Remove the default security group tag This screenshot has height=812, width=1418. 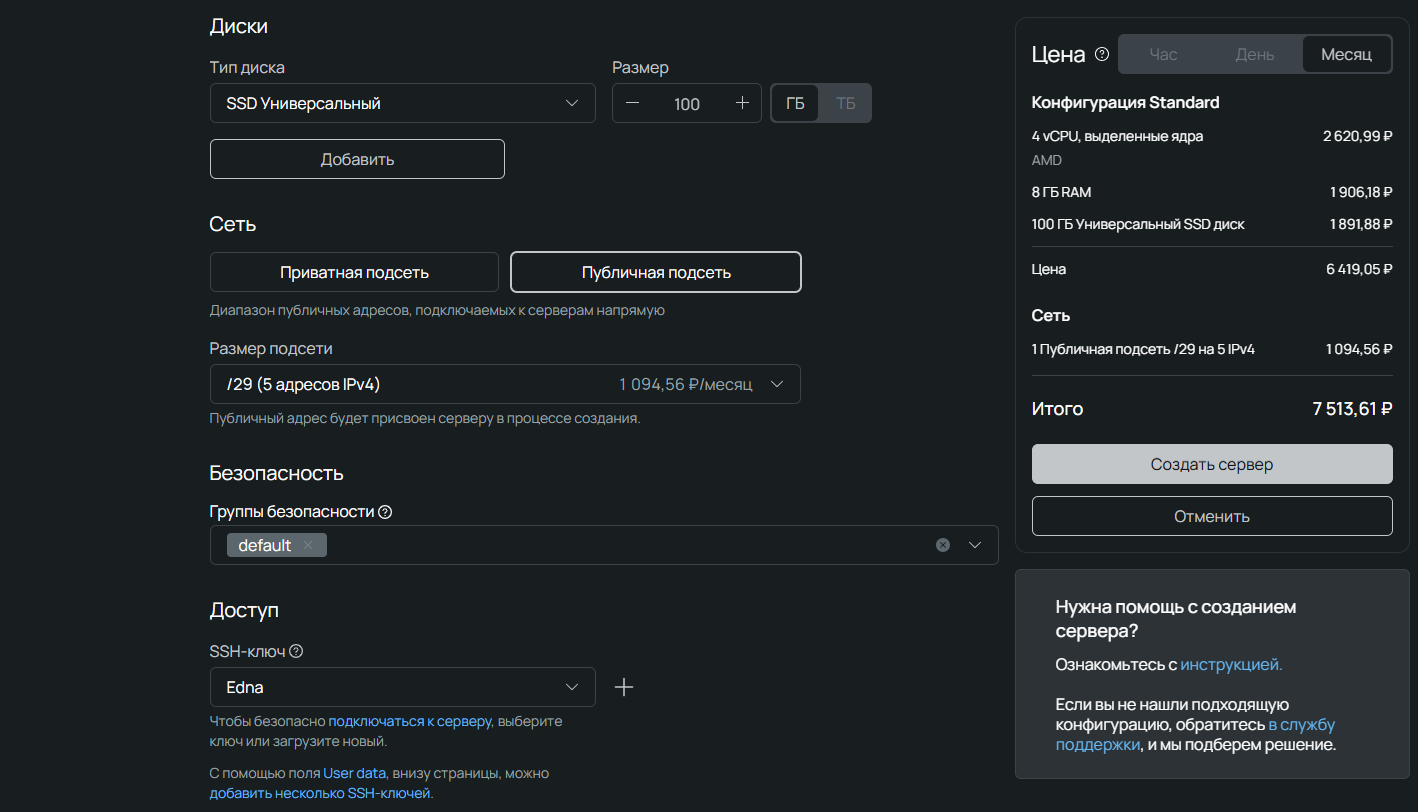coord(308,545)
